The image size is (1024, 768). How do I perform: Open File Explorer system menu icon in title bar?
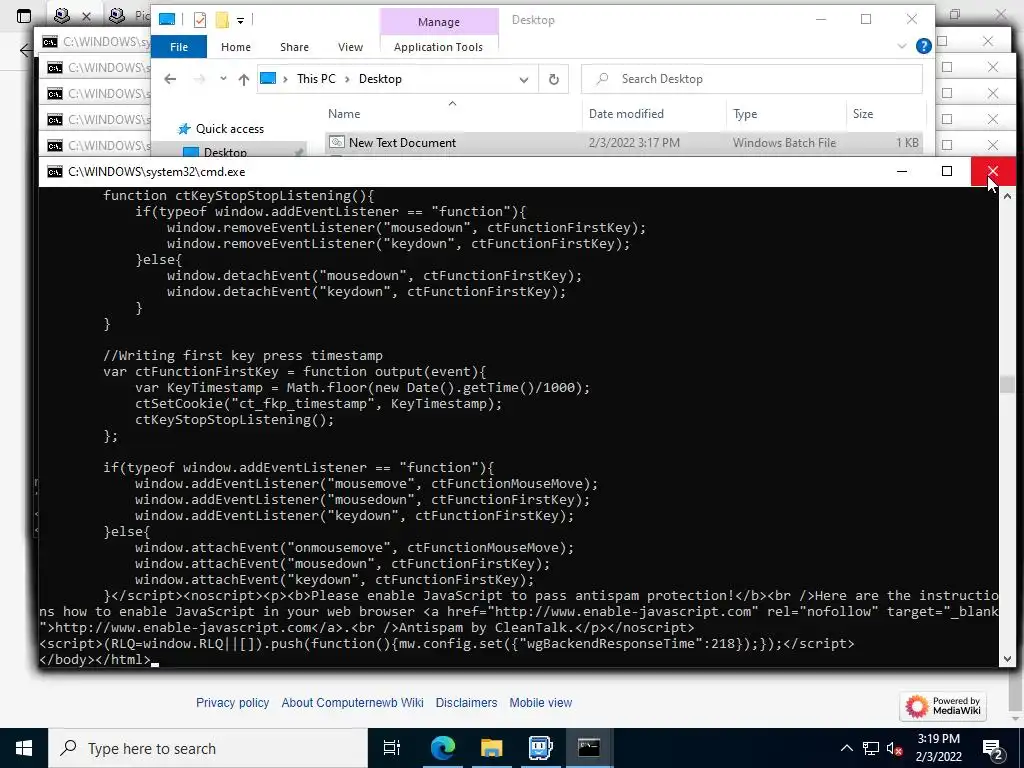(167, 20)
